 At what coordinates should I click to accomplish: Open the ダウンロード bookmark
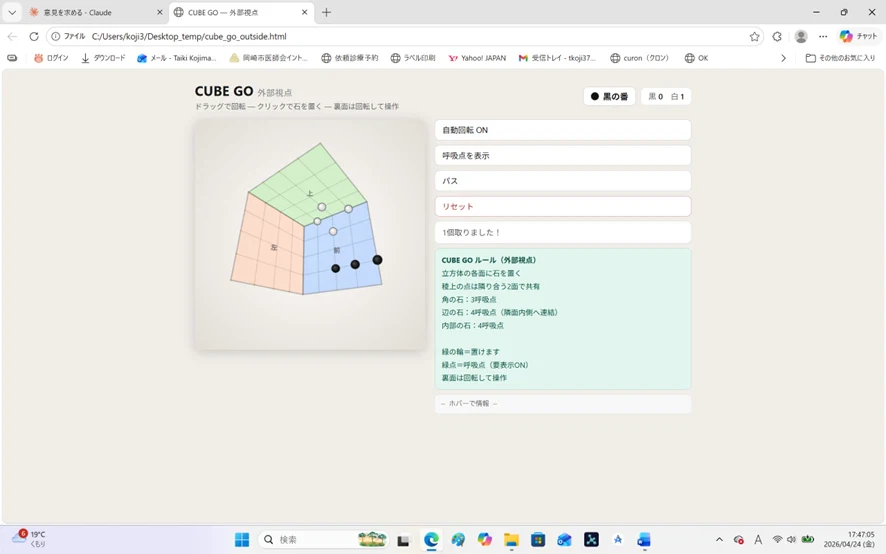coord(103,58)
